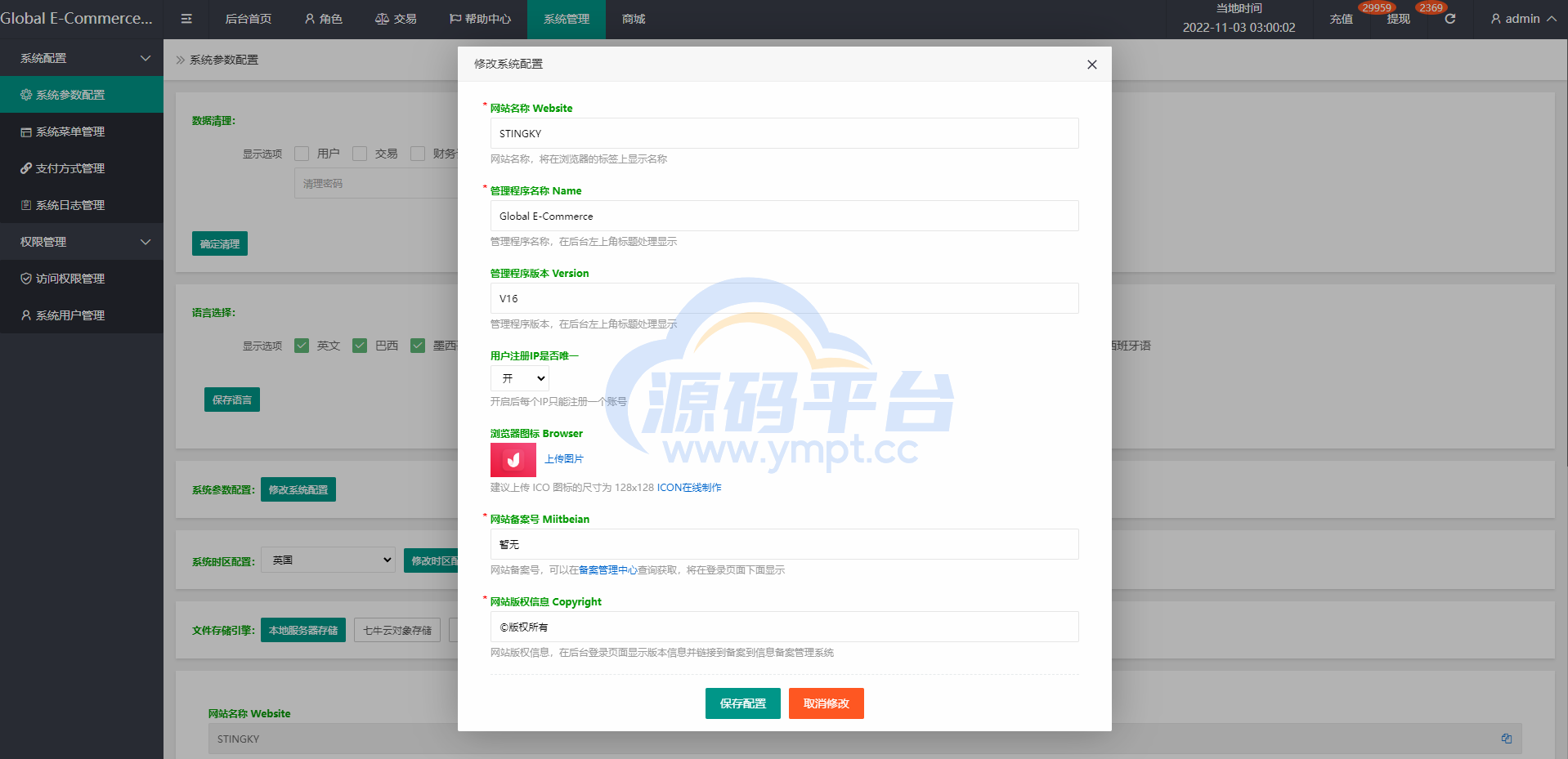Open the 角色 top menu
1568x759 pixels.
pos(324,19)
